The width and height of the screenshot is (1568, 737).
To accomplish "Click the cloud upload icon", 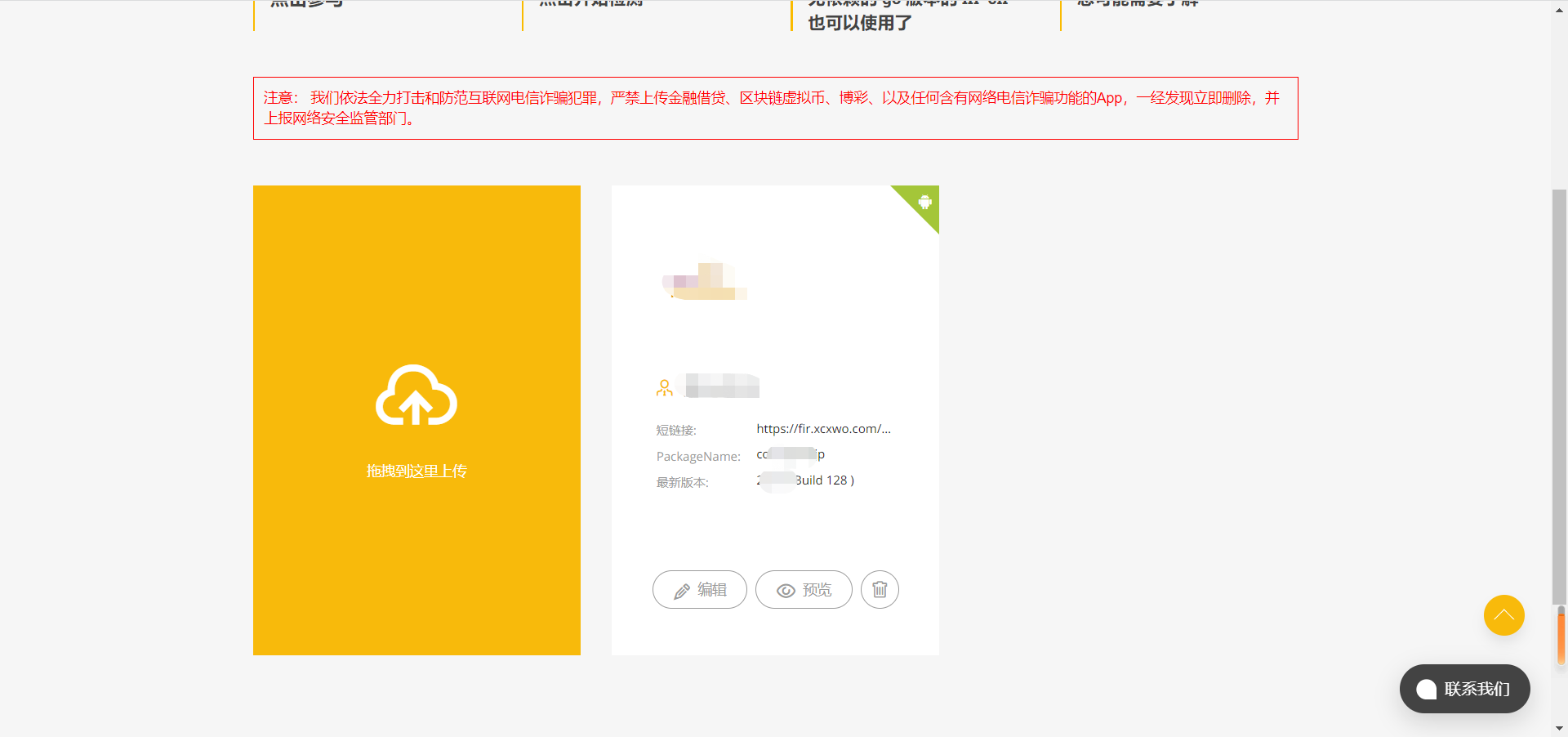I will pyautogui.click(x=416, y=395).
